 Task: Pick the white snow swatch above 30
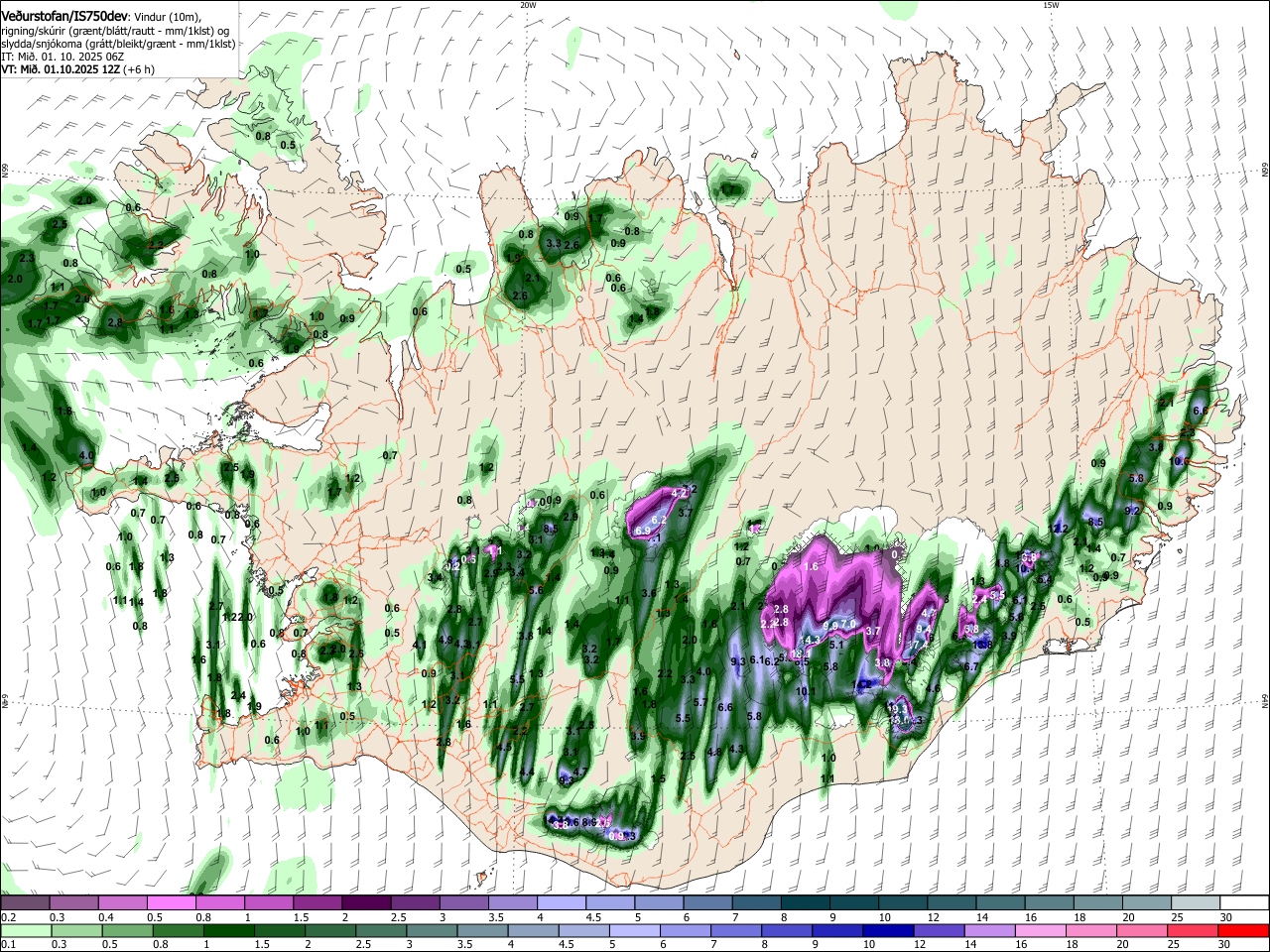(x=1244, y=903)
